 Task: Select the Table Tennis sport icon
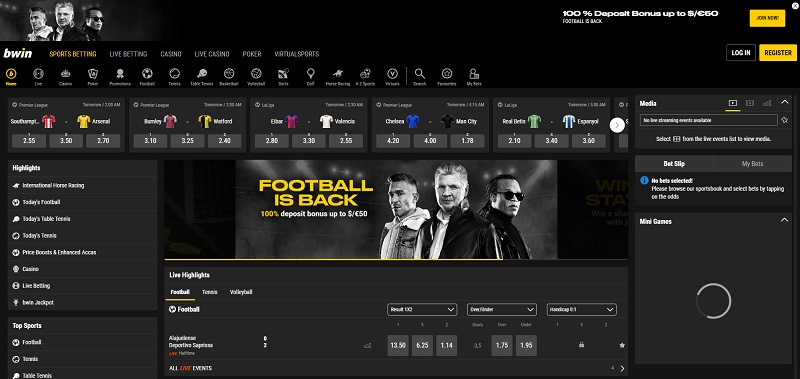click(x=202, y=77)
